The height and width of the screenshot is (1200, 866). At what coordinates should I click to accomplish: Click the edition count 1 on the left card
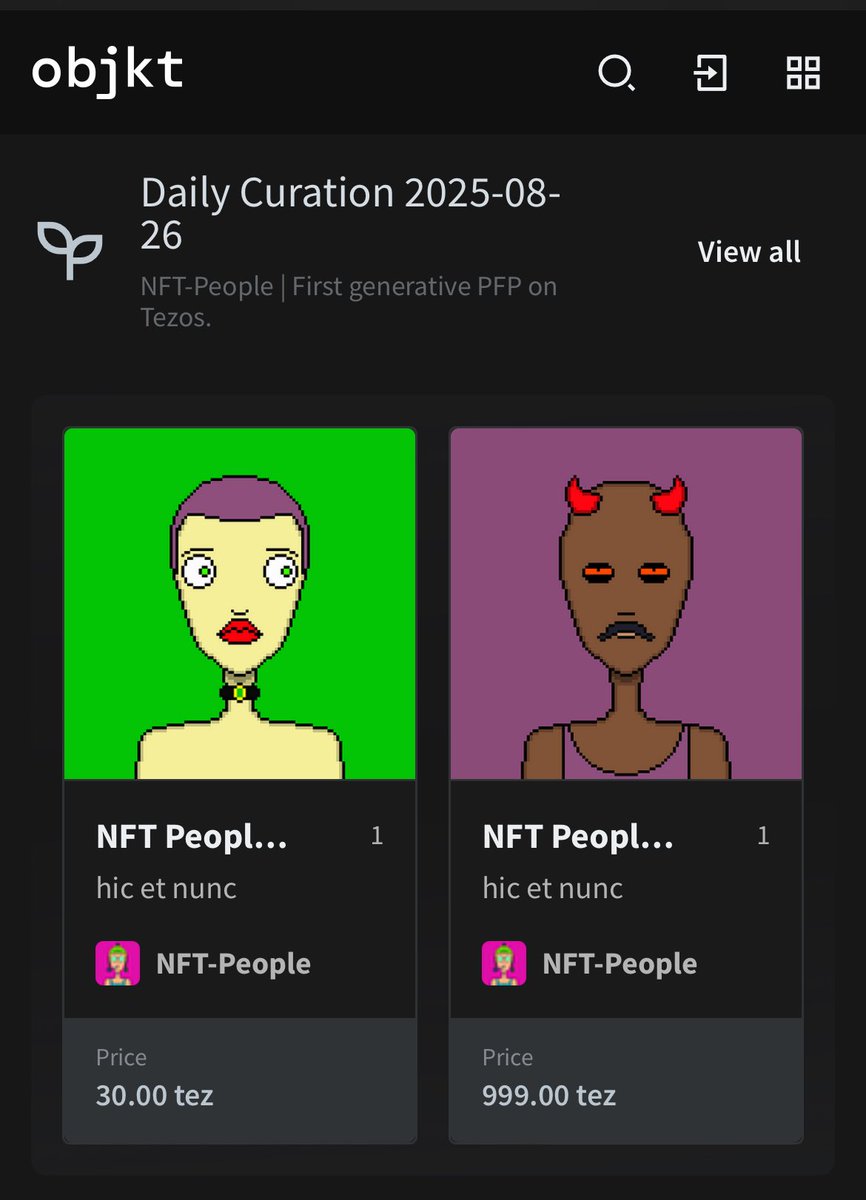pyautogui.click(x=377, y=835)
